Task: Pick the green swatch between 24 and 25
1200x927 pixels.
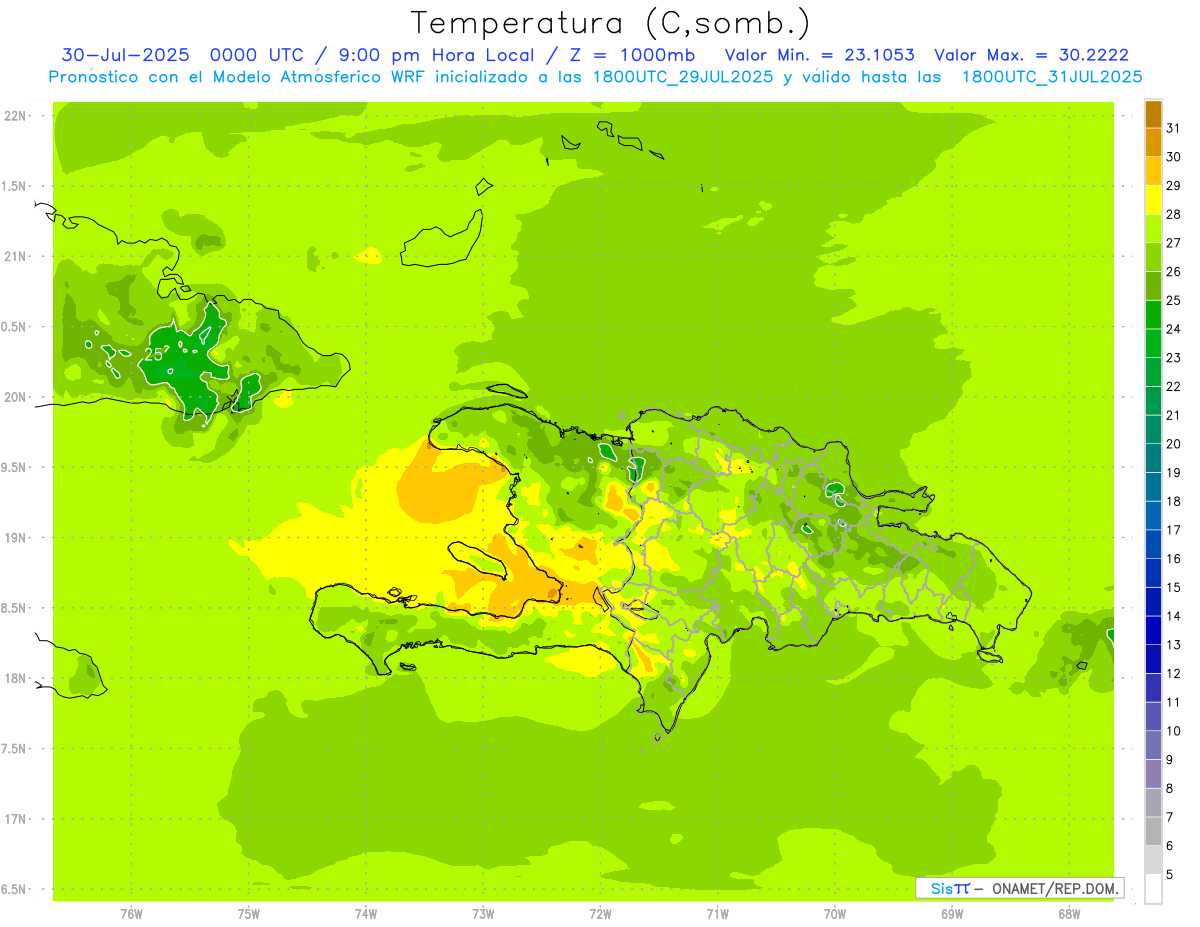Action: [1153, 315]
